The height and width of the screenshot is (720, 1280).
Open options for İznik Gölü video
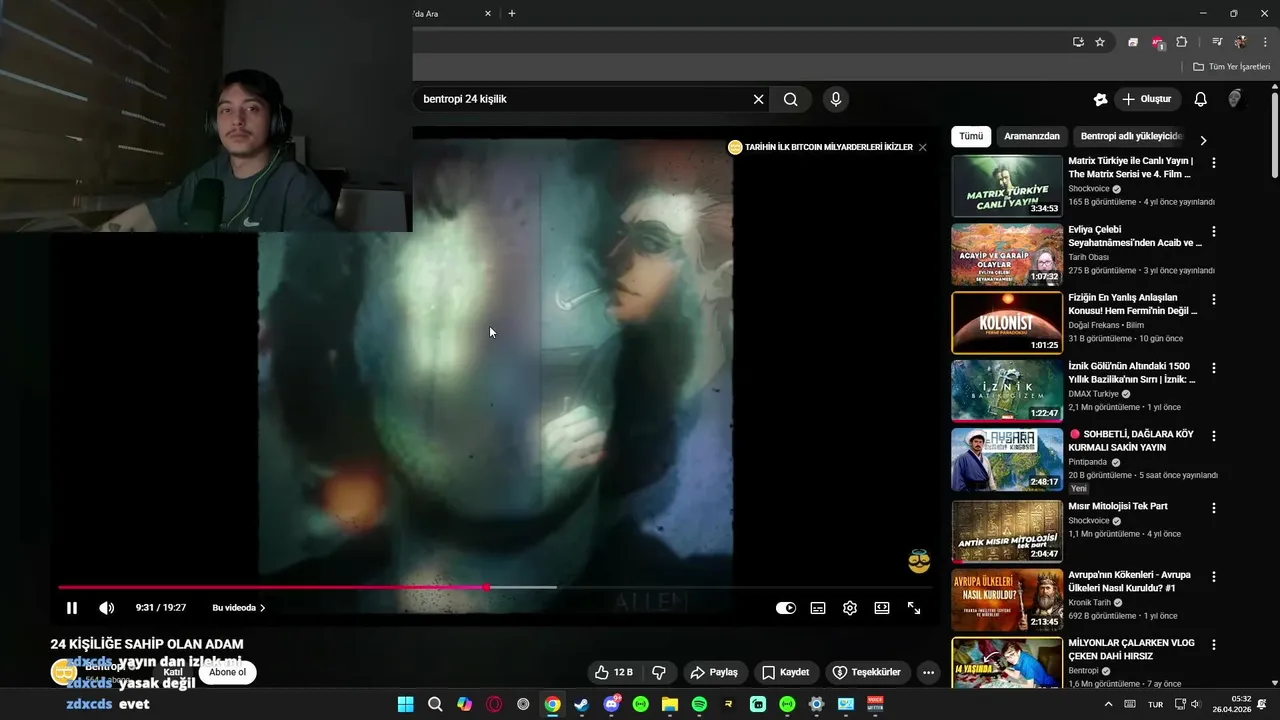tap(1214, 367)
